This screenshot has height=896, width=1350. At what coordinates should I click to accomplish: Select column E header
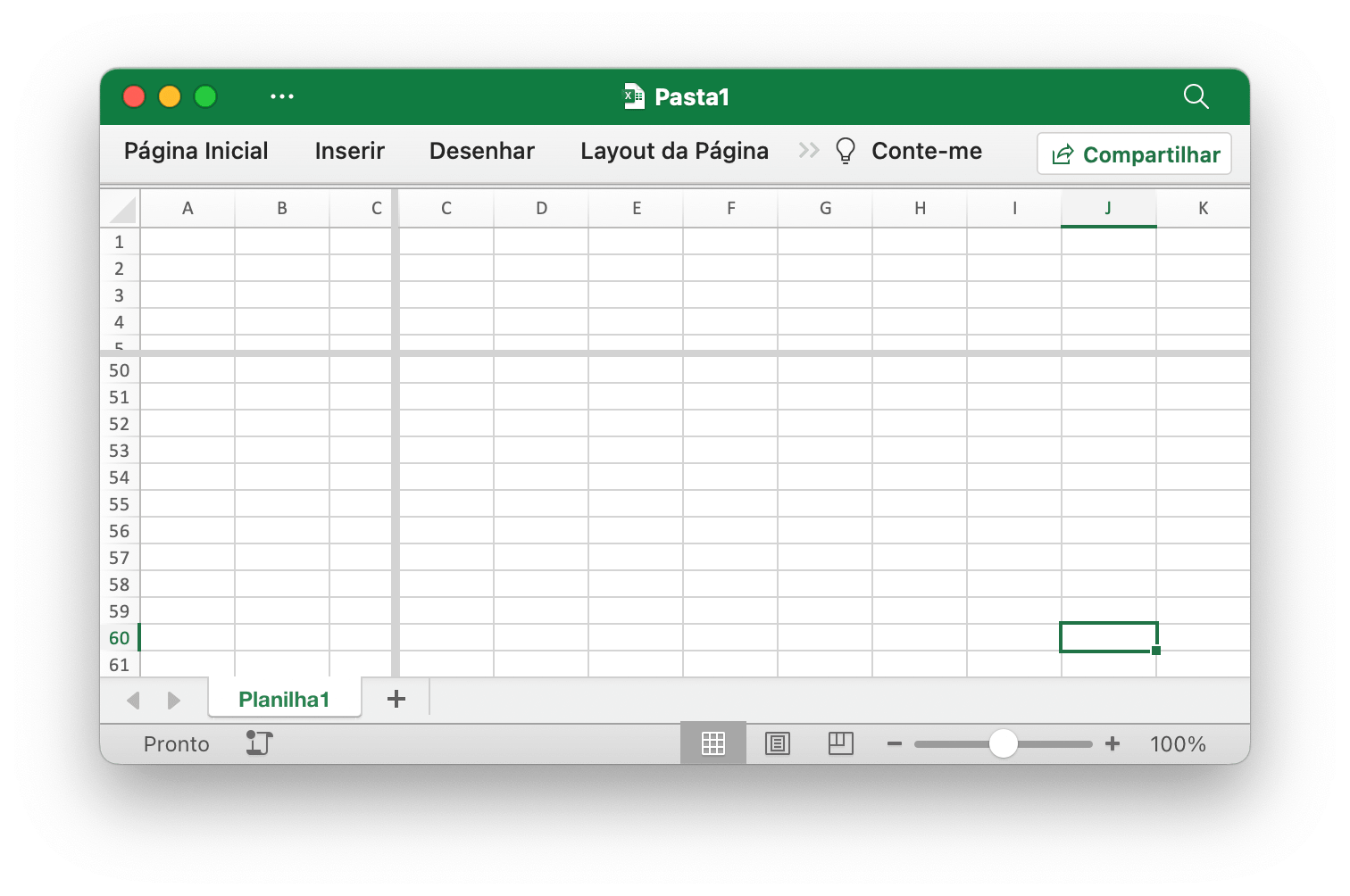(x=636, y=209)
